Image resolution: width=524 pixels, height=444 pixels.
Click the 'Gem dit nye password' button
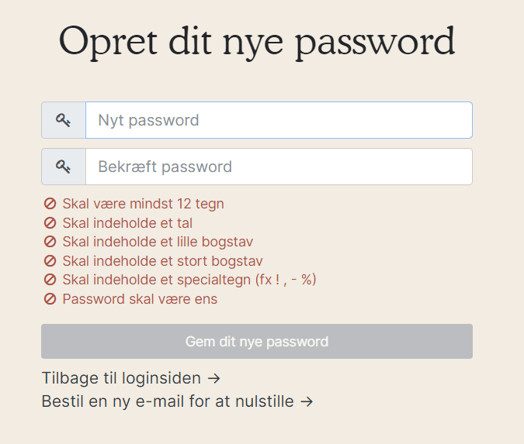point(257,341)
